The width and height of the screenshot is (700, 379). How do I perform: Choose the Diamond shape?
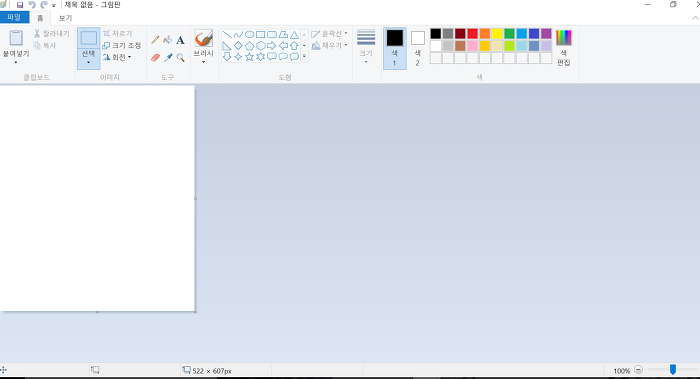pyautogui.click(x=238, y=46)
